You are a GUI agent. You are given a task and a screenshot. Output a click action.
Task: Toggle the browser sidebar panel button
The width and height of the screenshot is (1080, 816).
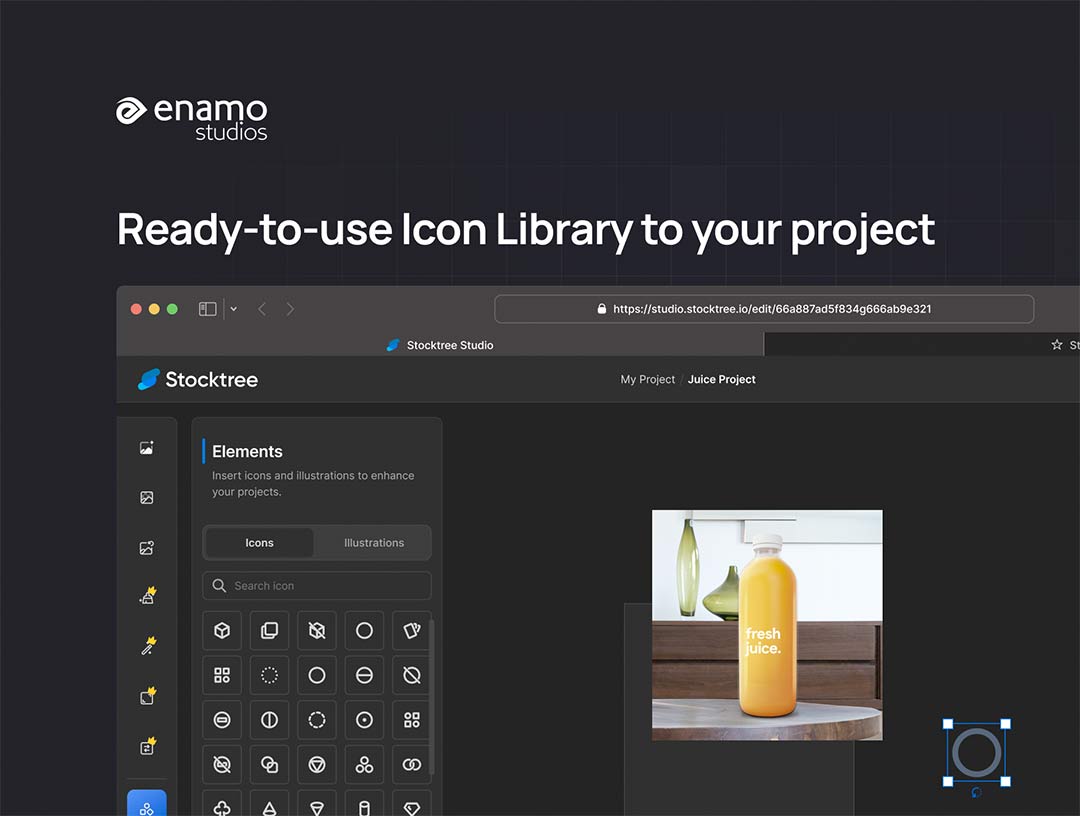click(208, 309)
